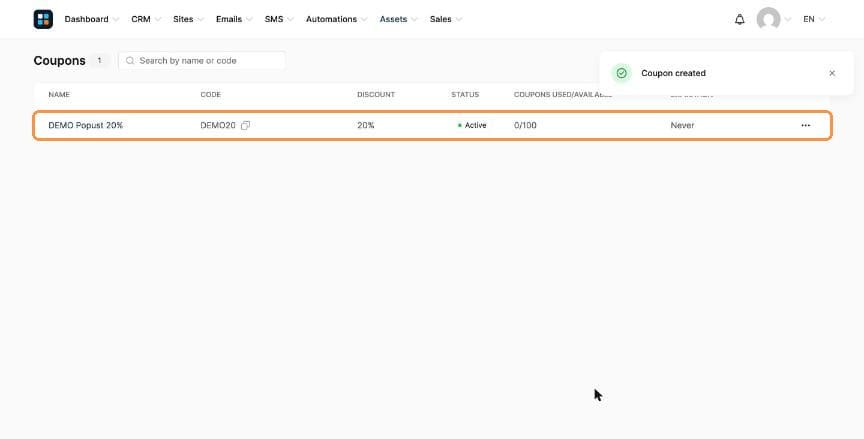Click the 20% discount cell
The height and width of the screenshot is (439, 864).
(365, 126)
